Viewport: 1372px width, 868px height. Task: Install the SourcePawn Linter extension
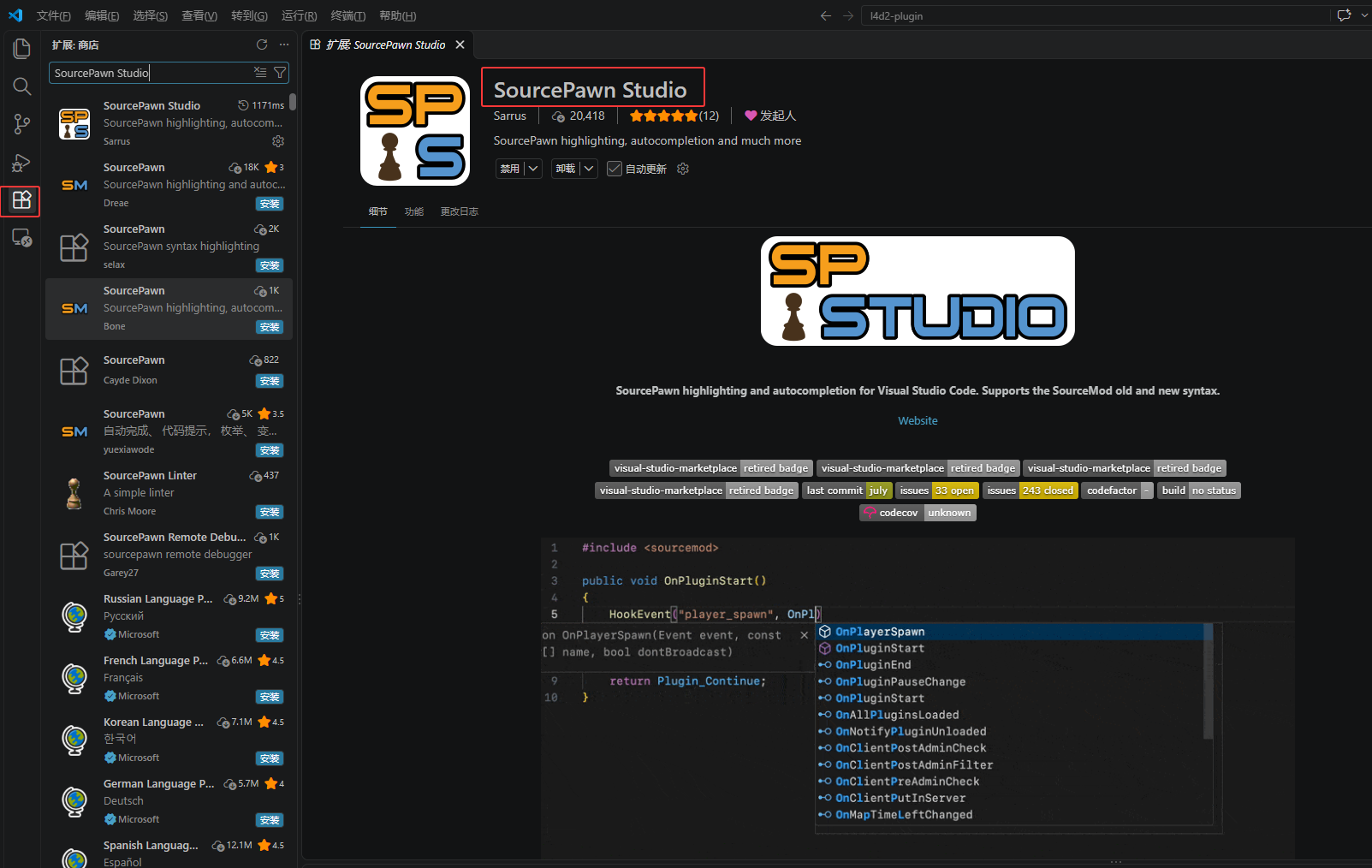(x=270, y=512)
